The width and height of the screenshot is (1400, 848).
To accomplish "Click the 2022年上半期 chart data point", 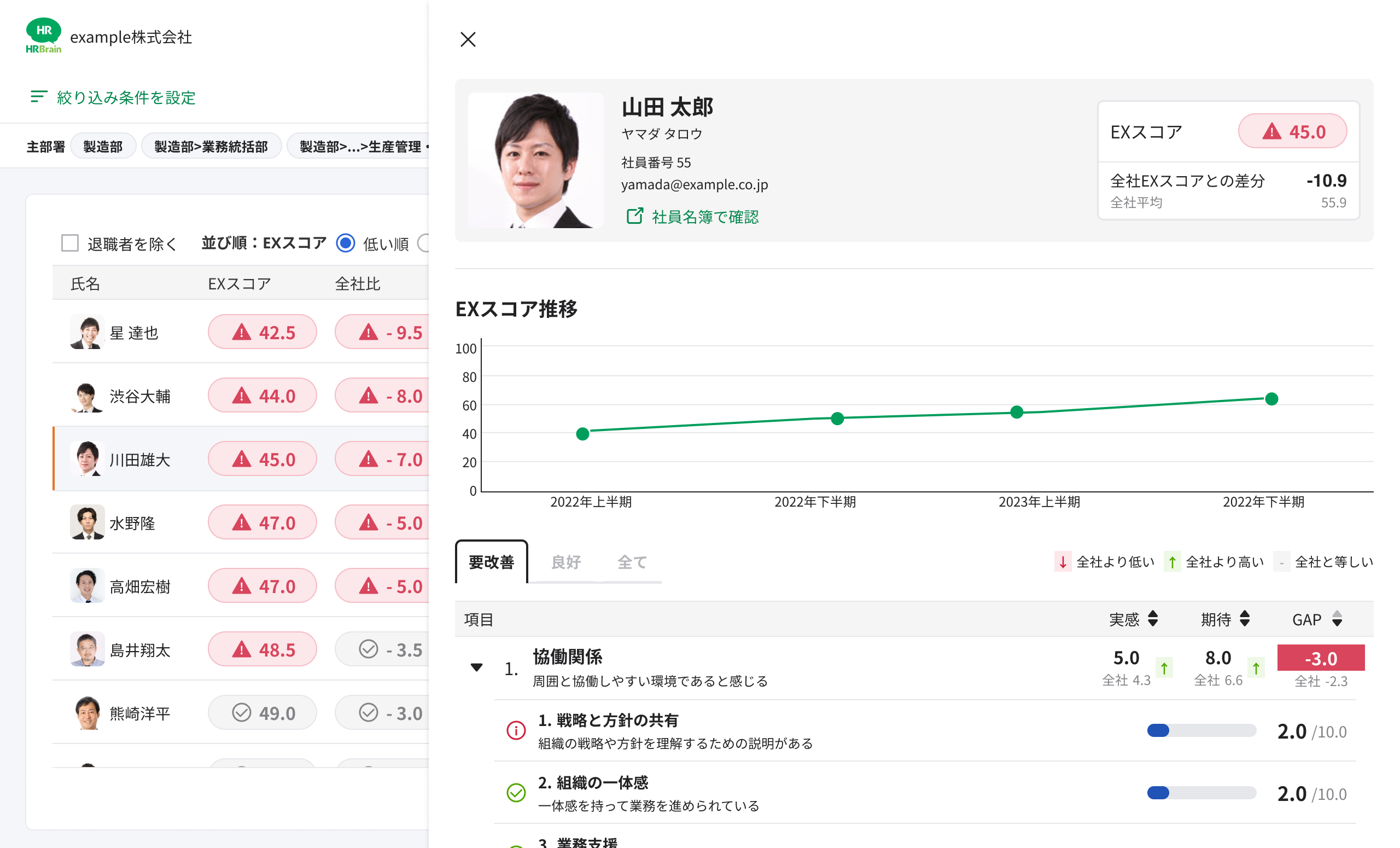I will point(582,434).
